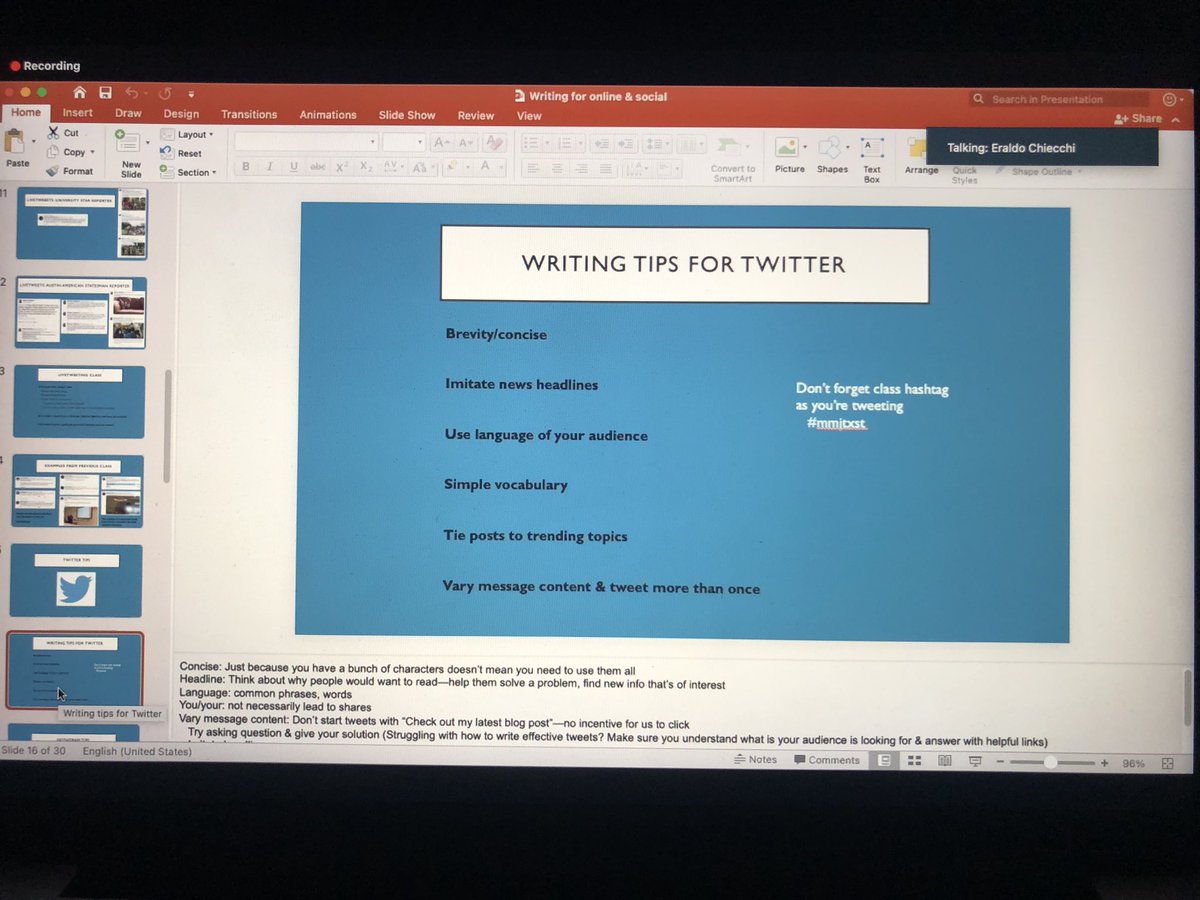Open the Review tab

(476, 115)
